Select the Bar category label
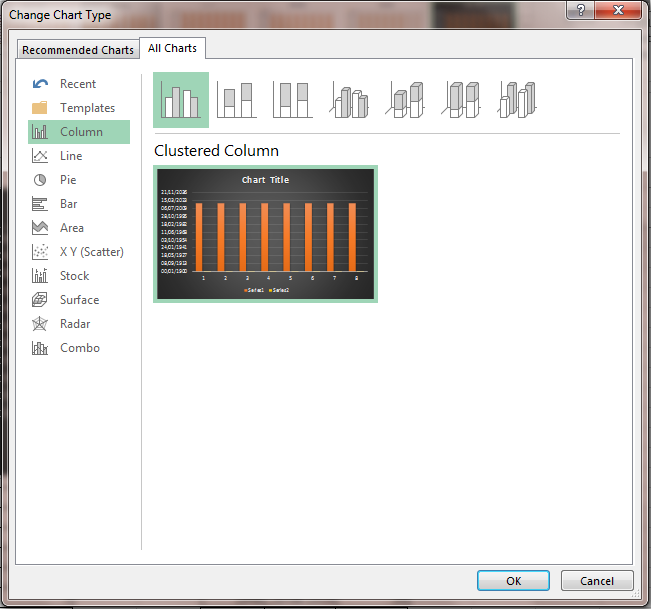Image resolution: width=651 pixels, height=609 pixels. click(x=69, y=204)
